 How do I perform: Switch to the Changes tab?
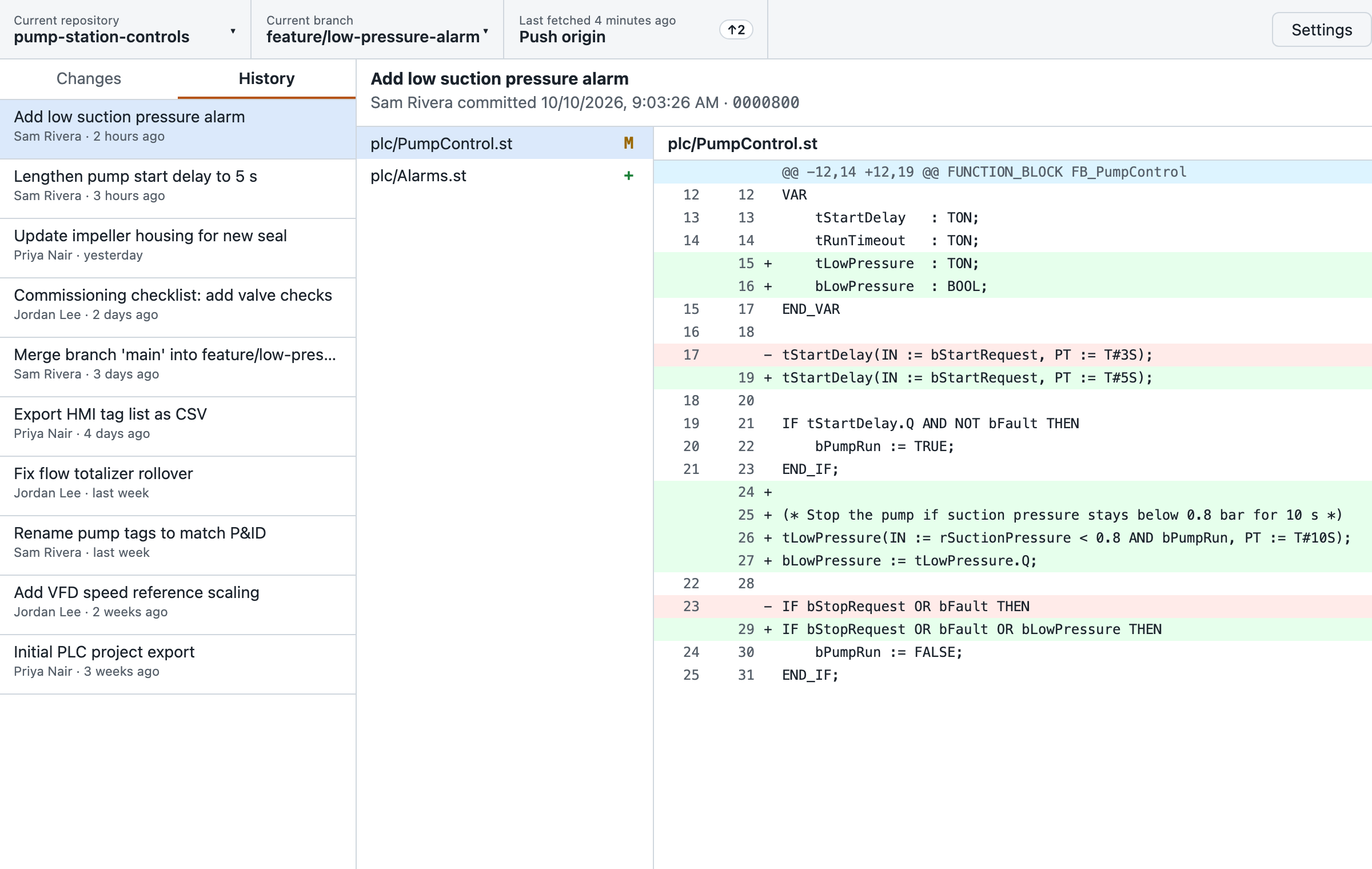tap(89, 78)
